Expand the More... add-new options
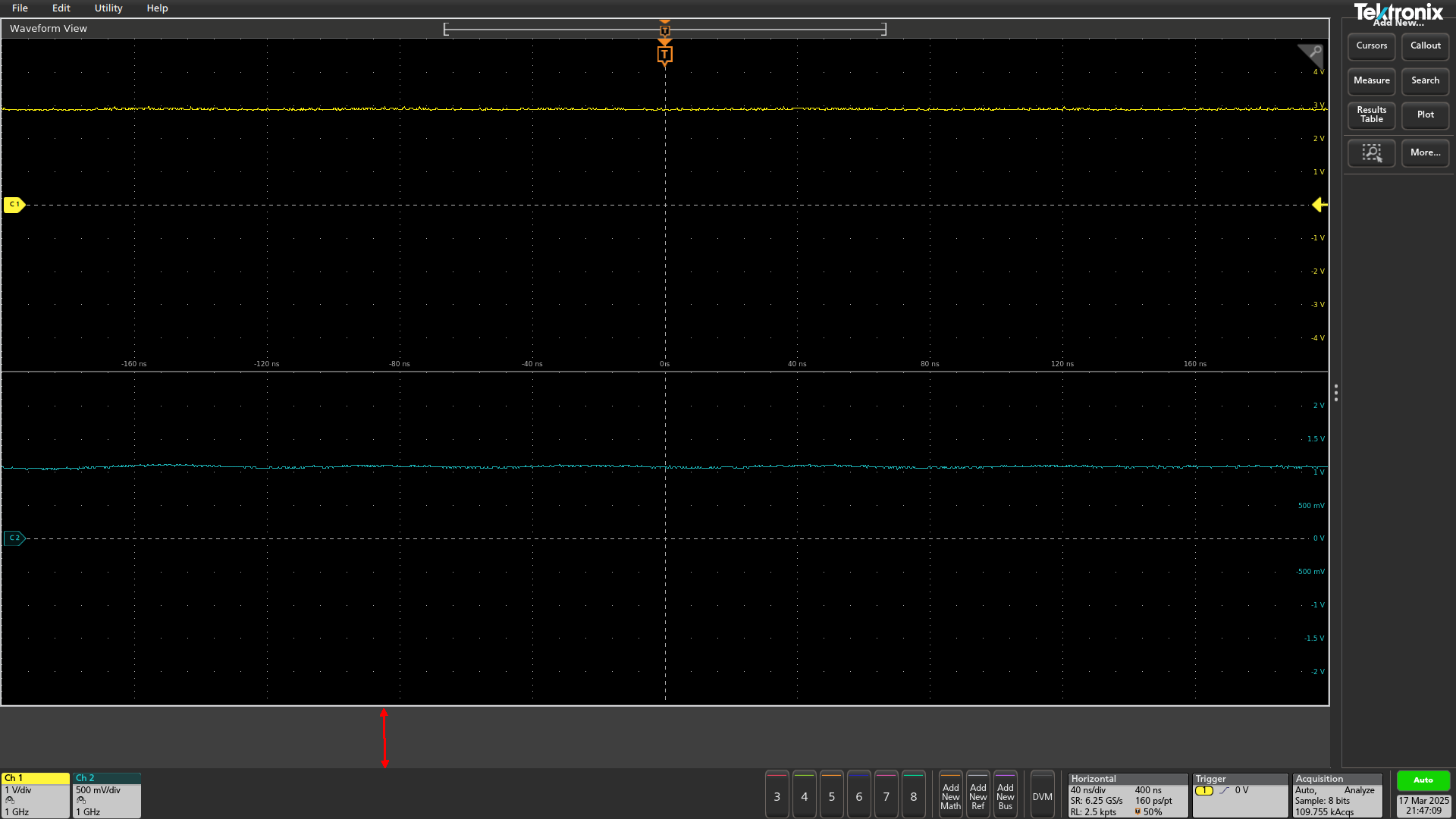This screenshot has width=1456, height=819. [1425, 153]
